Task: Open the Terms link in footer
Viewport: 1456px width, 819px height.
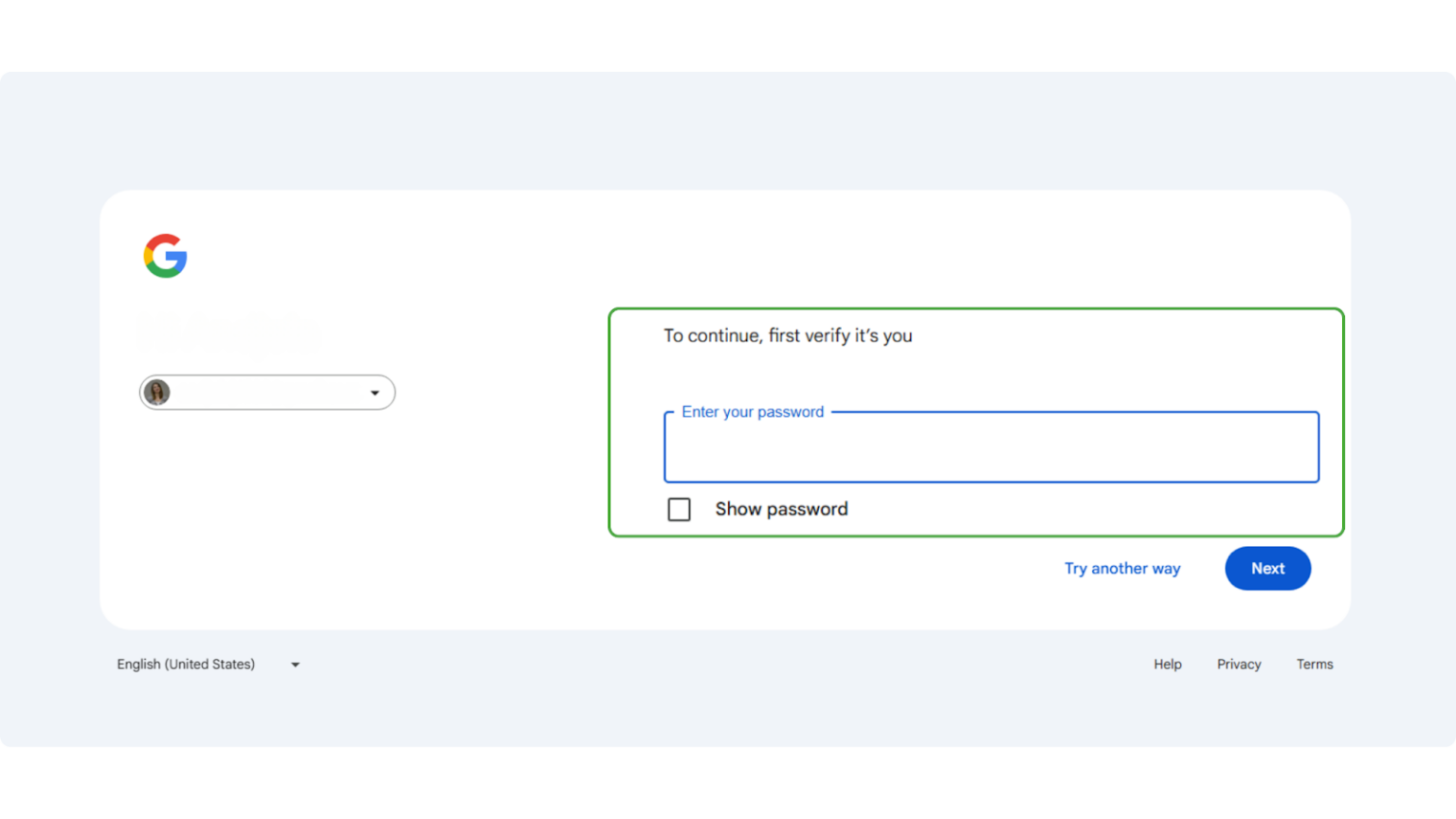Action: point(1314,664)
